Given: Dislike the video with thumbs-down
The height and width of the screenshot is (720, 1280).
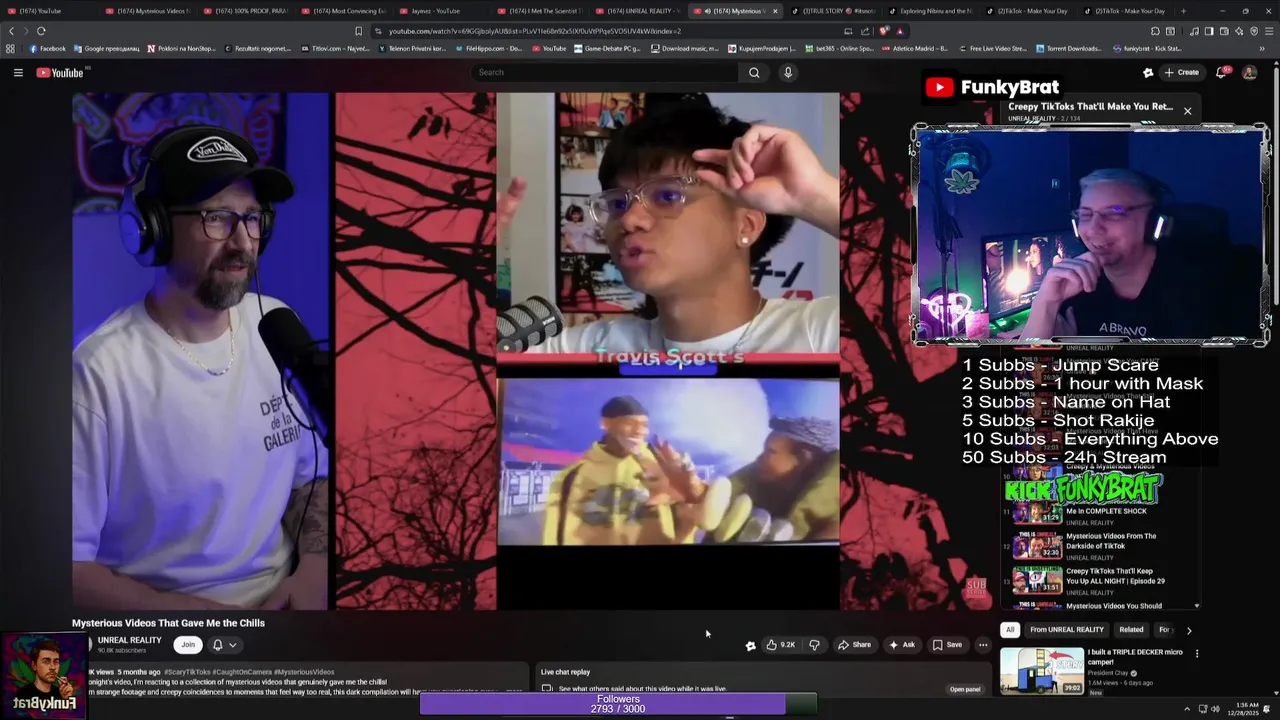Looking at the screenshot, I should coord(814,645).
